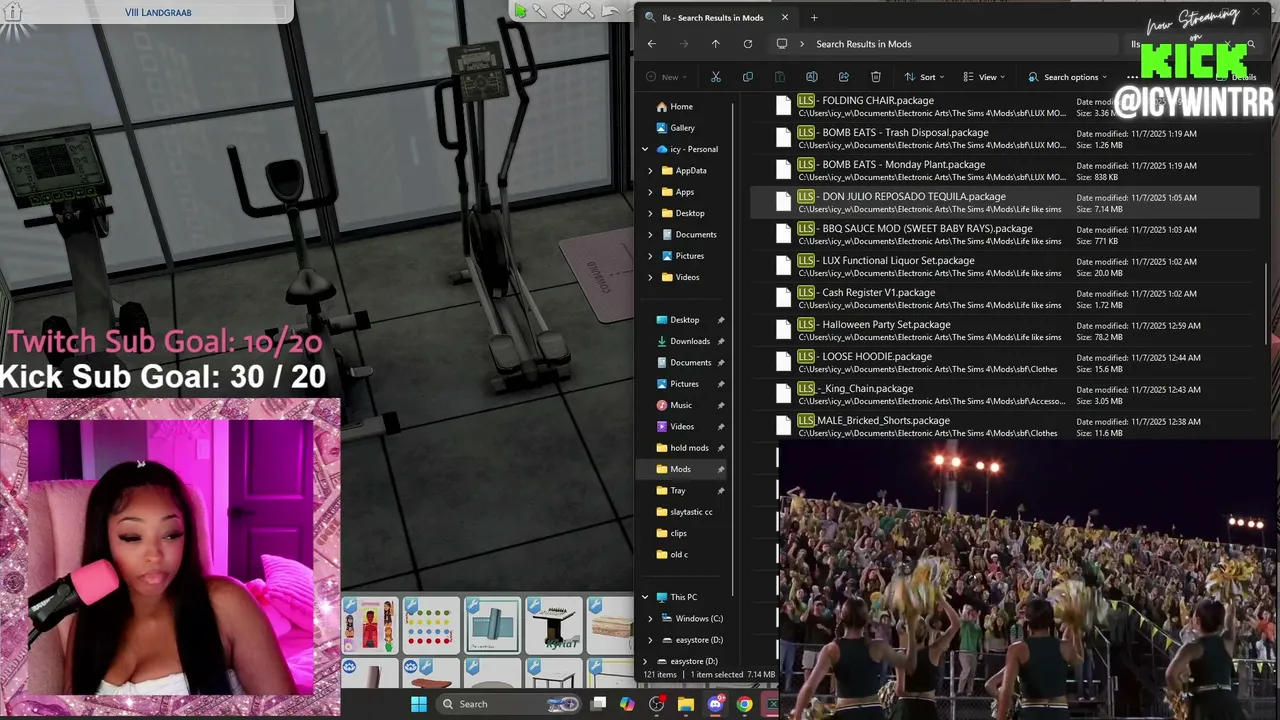Expand the Apps folder node
Screen dimensions: 1280x720
click(x=651, y=192)
